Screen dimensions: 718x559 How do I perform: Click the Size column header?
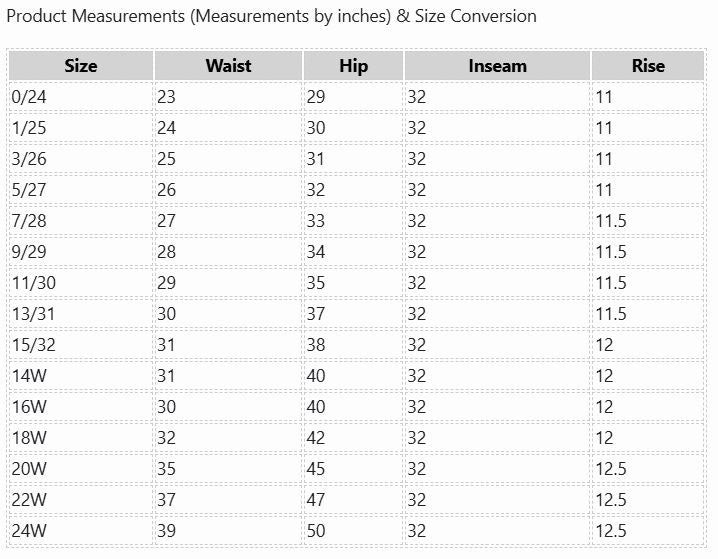tap(81, 66)
